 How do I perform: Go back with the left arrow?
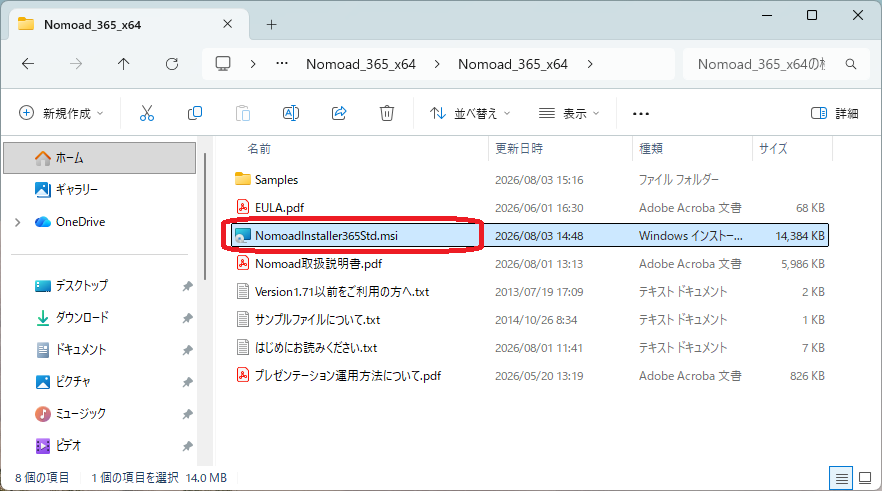28,64
